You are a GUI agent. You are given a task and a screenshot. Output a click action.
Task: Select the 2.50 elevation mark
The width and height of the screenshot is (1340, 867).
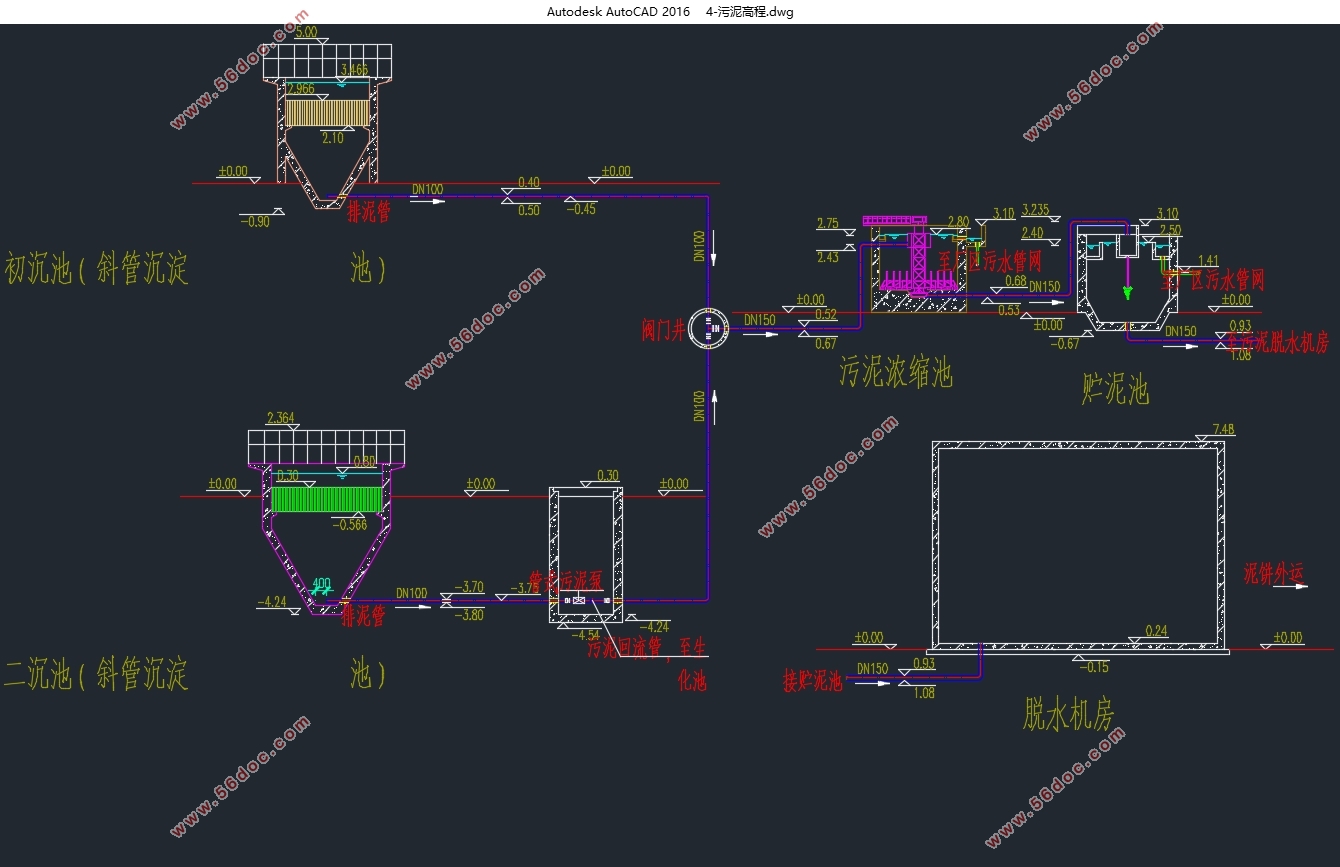(x=1170, y=230)
